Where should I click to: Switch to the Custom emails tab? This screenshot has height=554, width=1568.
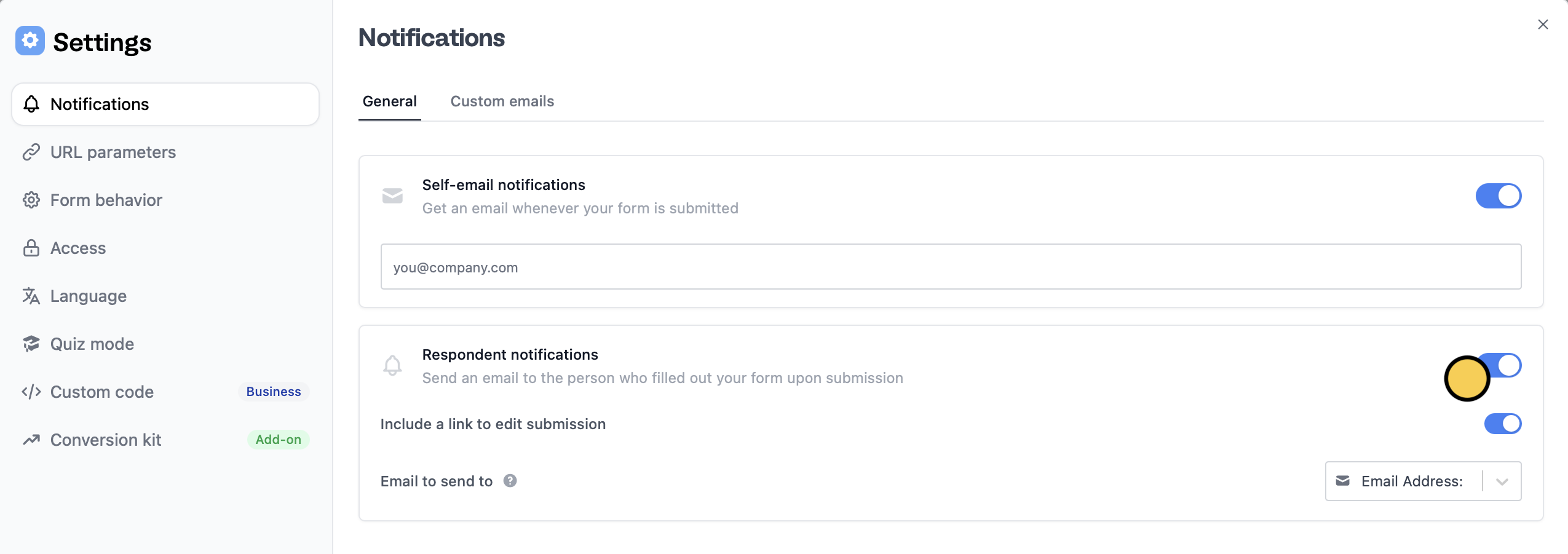[x=502, y=101]
